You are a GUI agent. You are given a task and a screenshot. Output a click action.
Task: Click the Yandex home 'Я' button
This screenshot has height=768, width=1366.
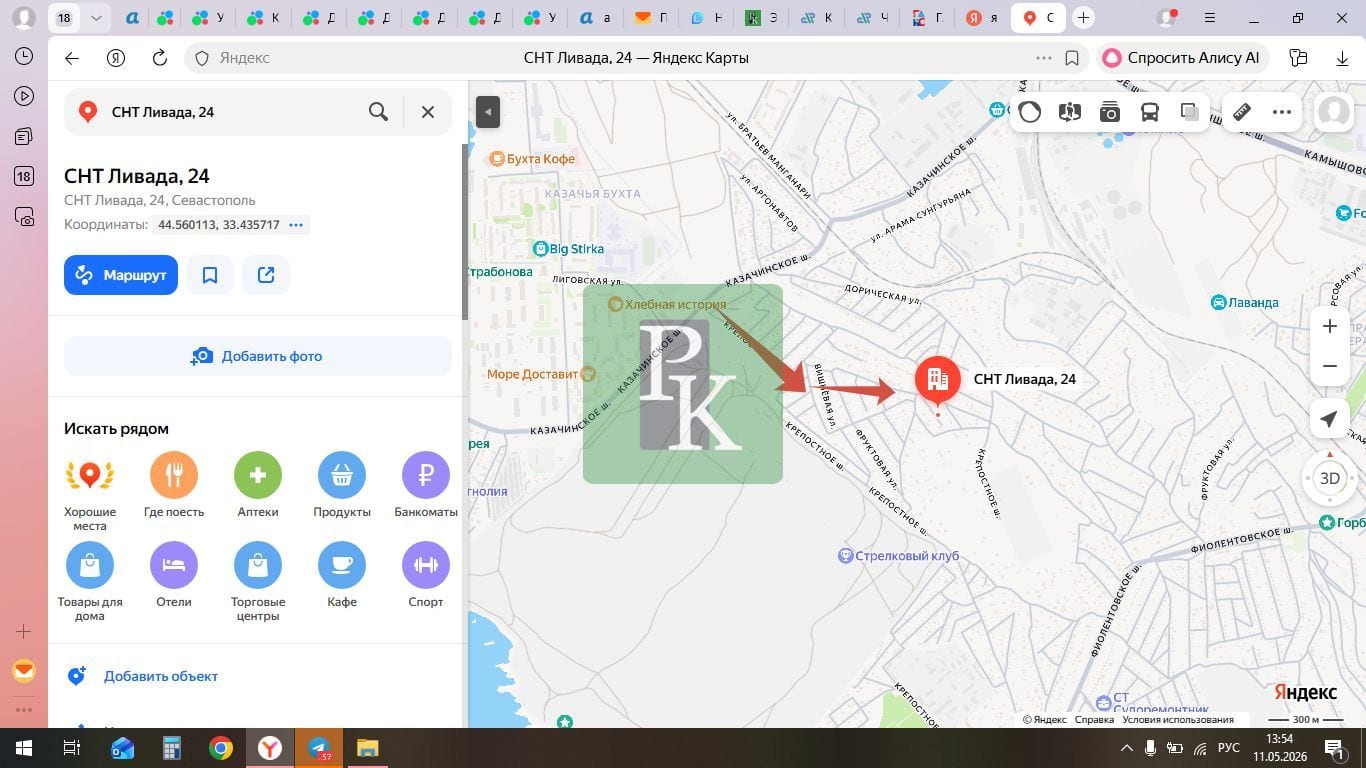116,58
